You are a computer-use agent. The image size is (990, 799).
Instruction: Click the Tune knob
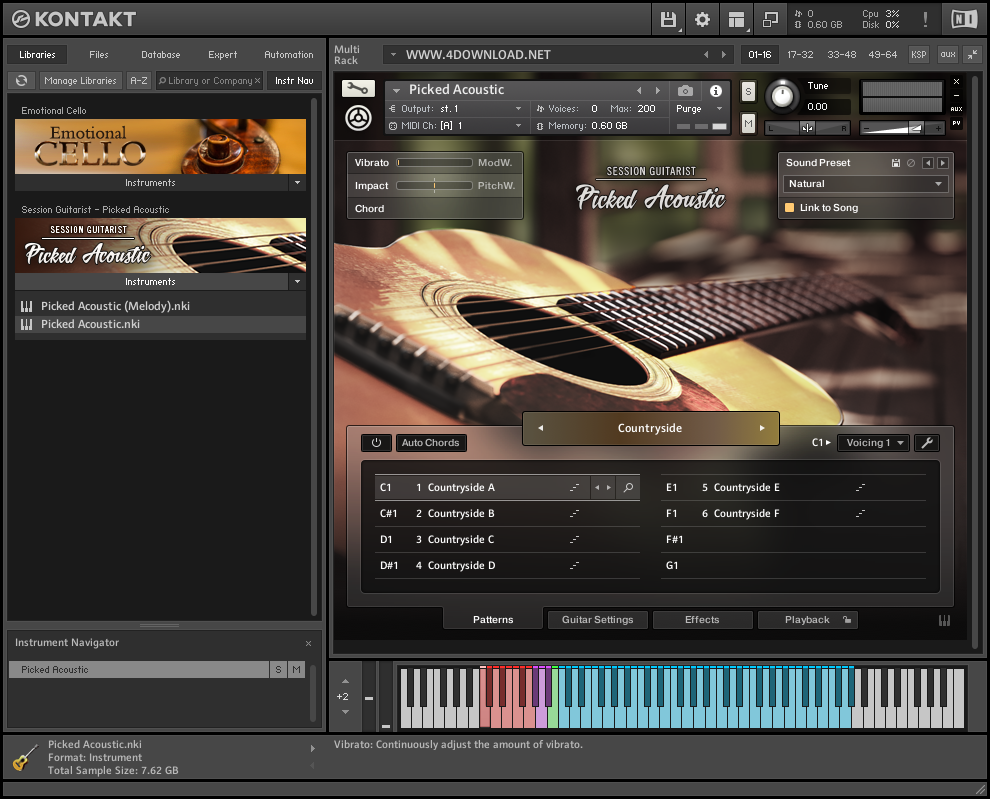[x=782, y=96]
